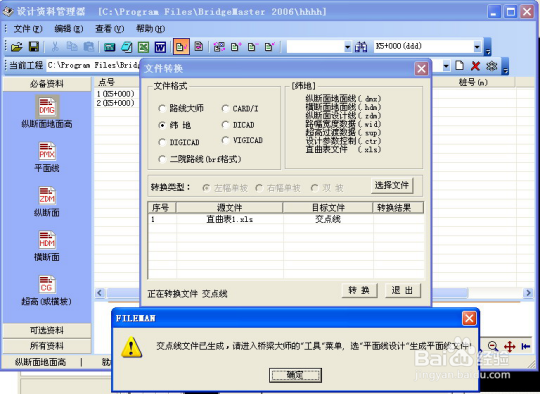Screen dimensions: 540x394
Task: Select the DIGICAD file format radio
Action: point(162,142)
